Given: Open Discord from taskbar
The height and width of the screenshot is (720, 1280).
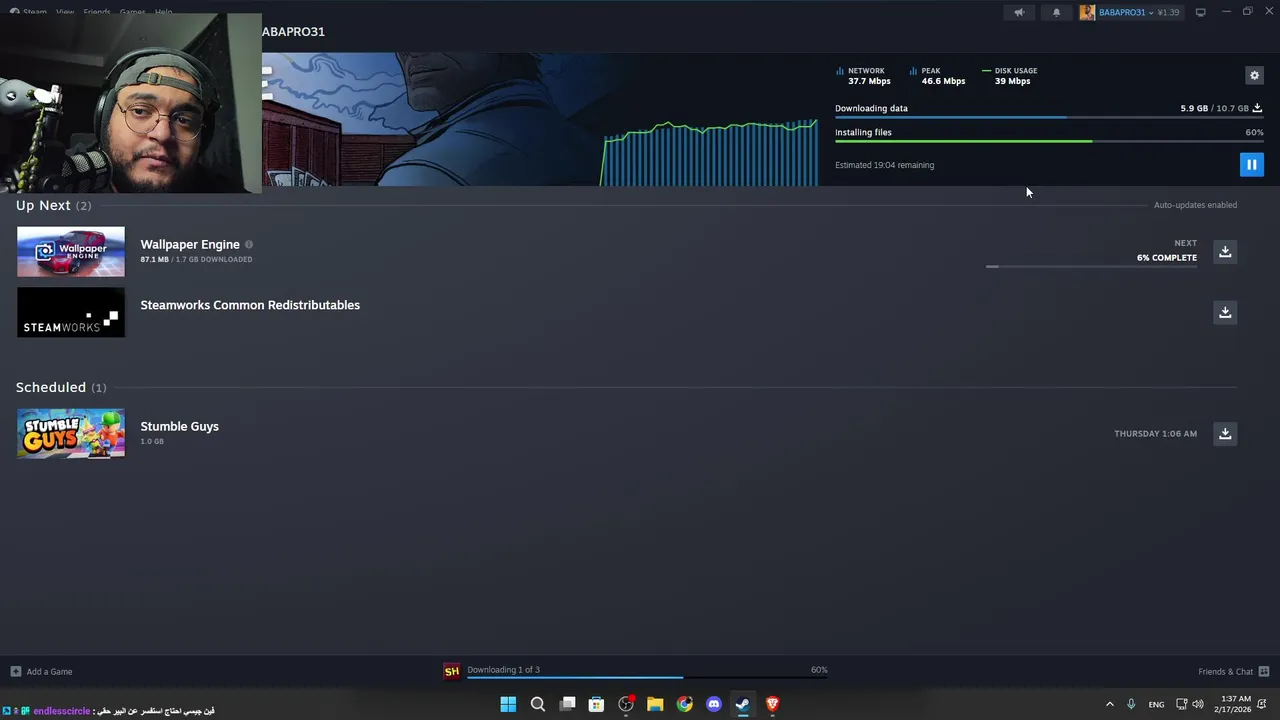Looking at the screenshot, I should point(713,705).
